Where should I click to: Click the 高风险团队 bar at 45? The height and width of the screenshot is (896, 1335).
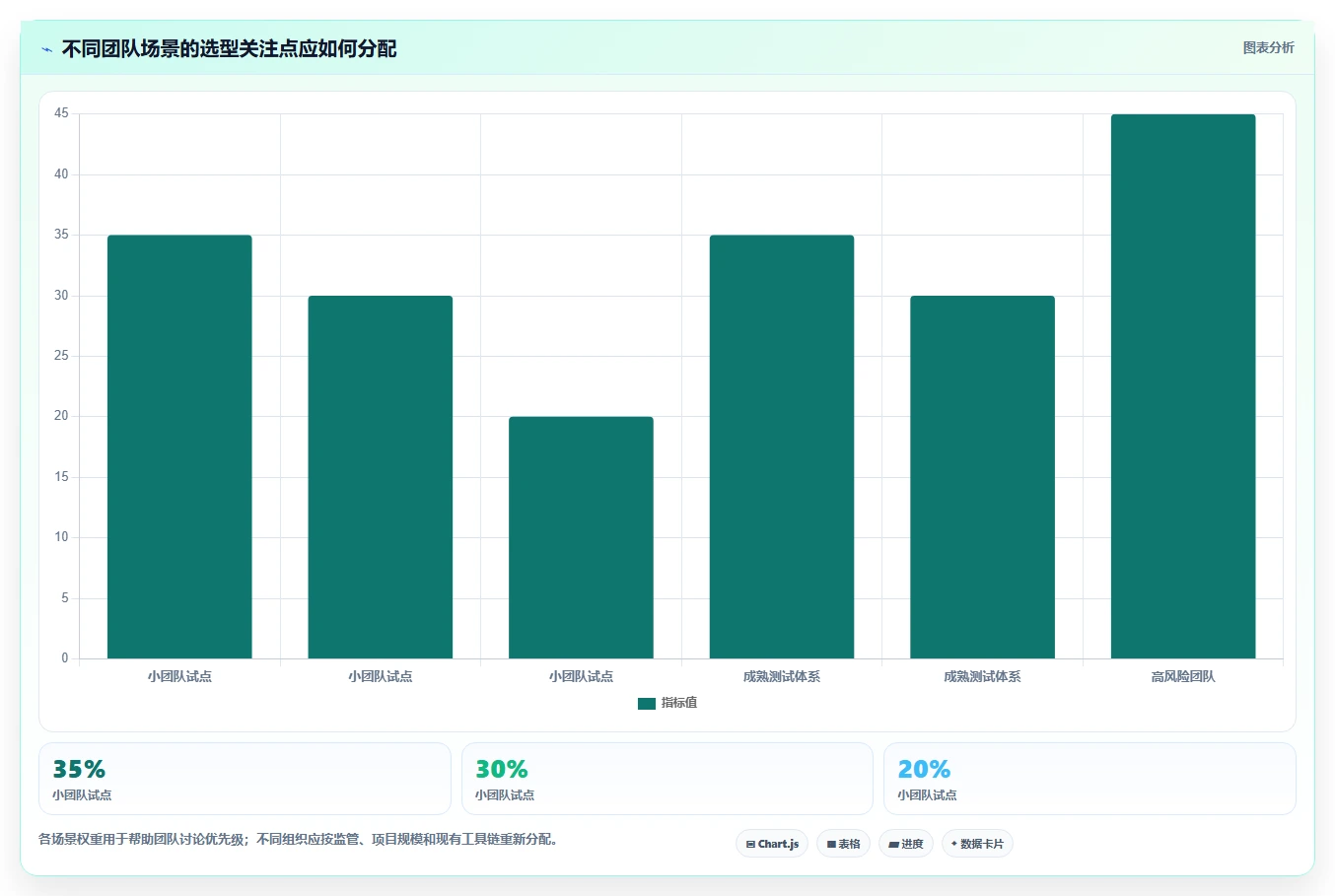pyautogui.click(x=1183, y=386)
